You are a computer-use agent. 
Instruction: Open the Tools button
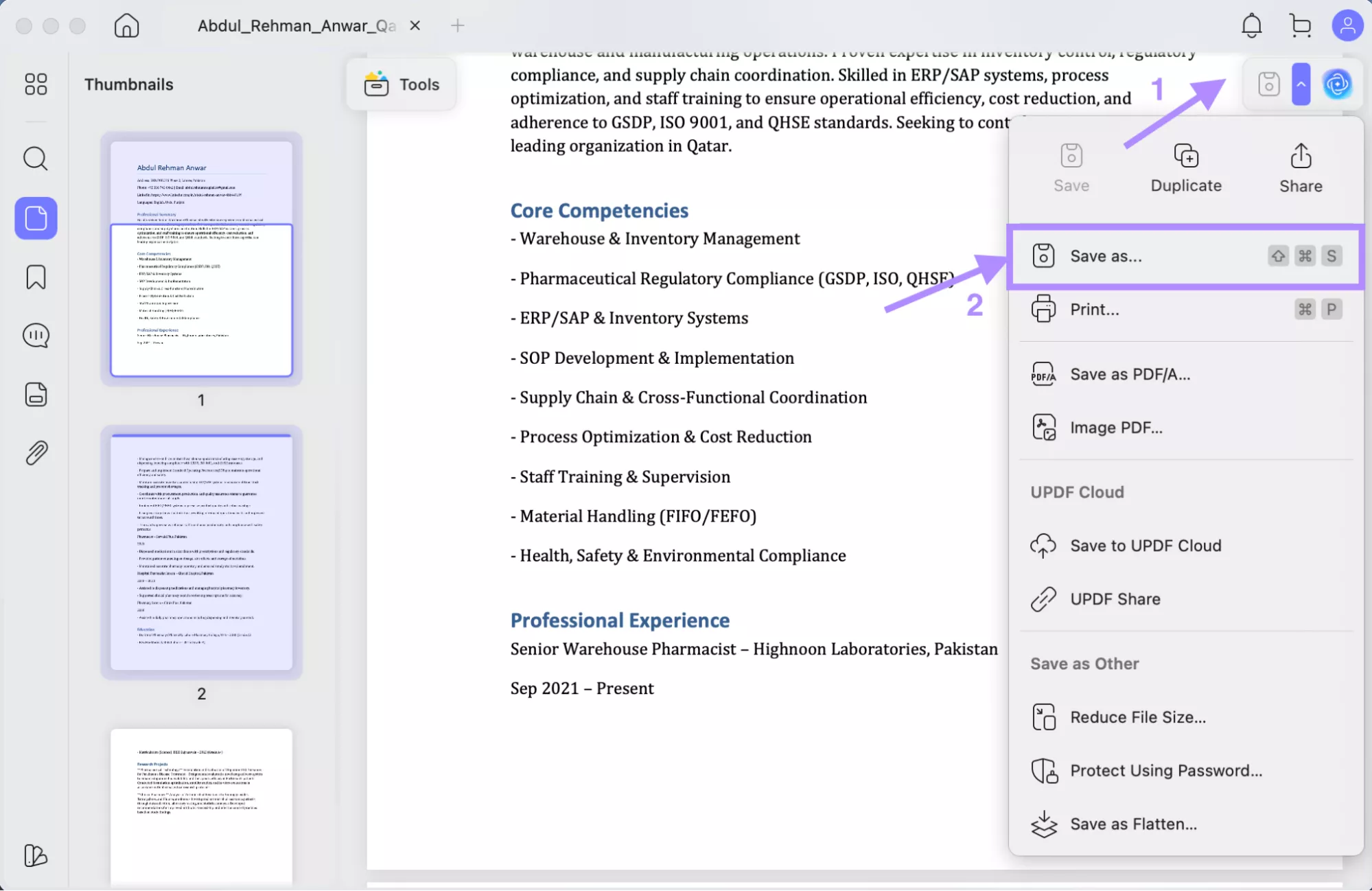point(402,84)
